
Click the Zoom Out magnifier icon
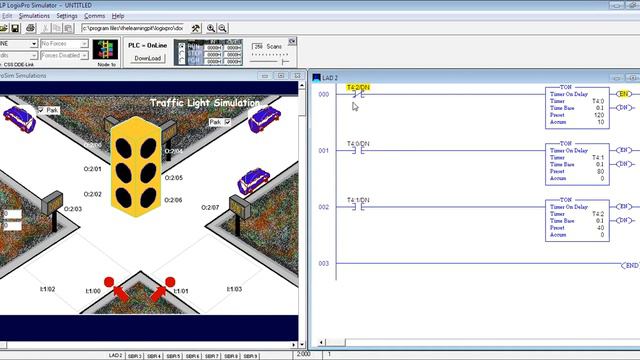click(222, 28)
